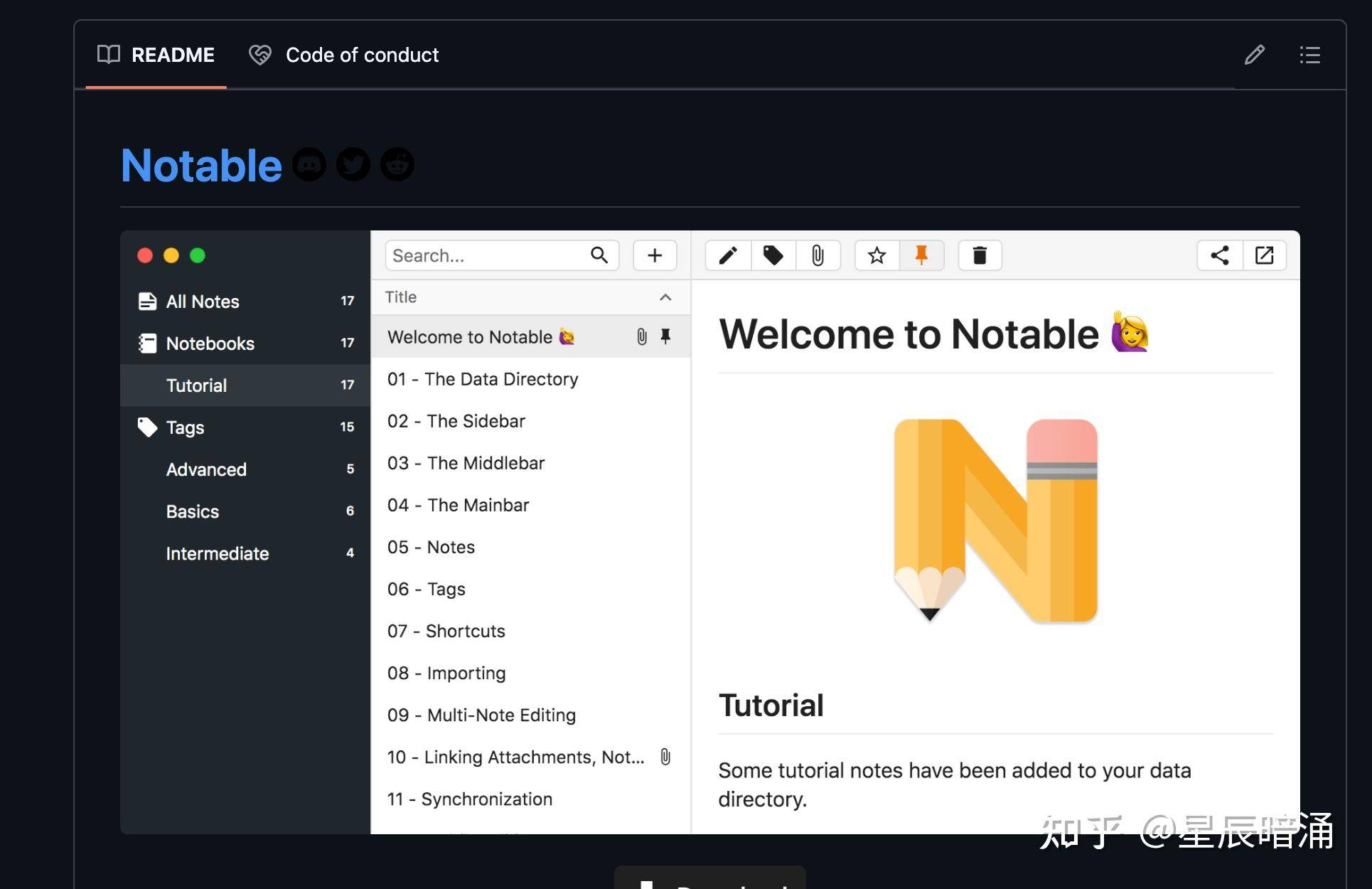Screen dimensions: 1372x889
Task: Click paperclip on Linking Attachments row
Action: point(665,757)
